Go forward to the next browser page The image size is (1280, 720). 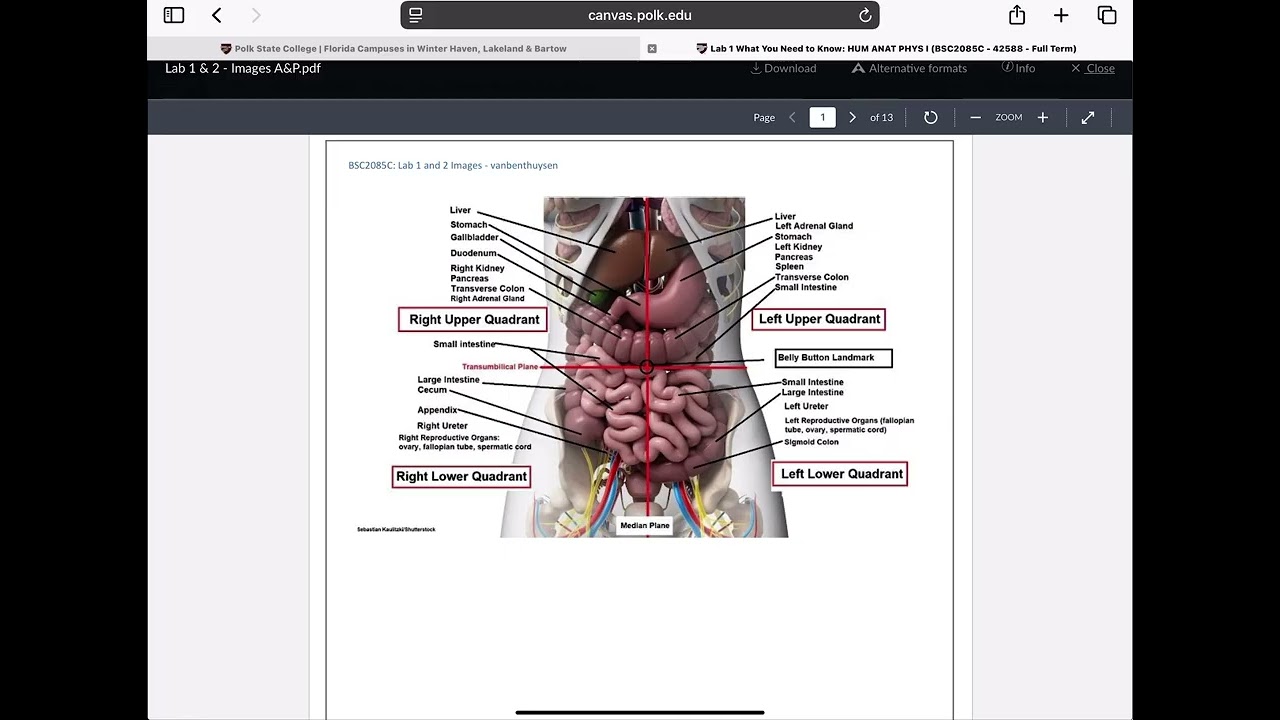point(256,15)
